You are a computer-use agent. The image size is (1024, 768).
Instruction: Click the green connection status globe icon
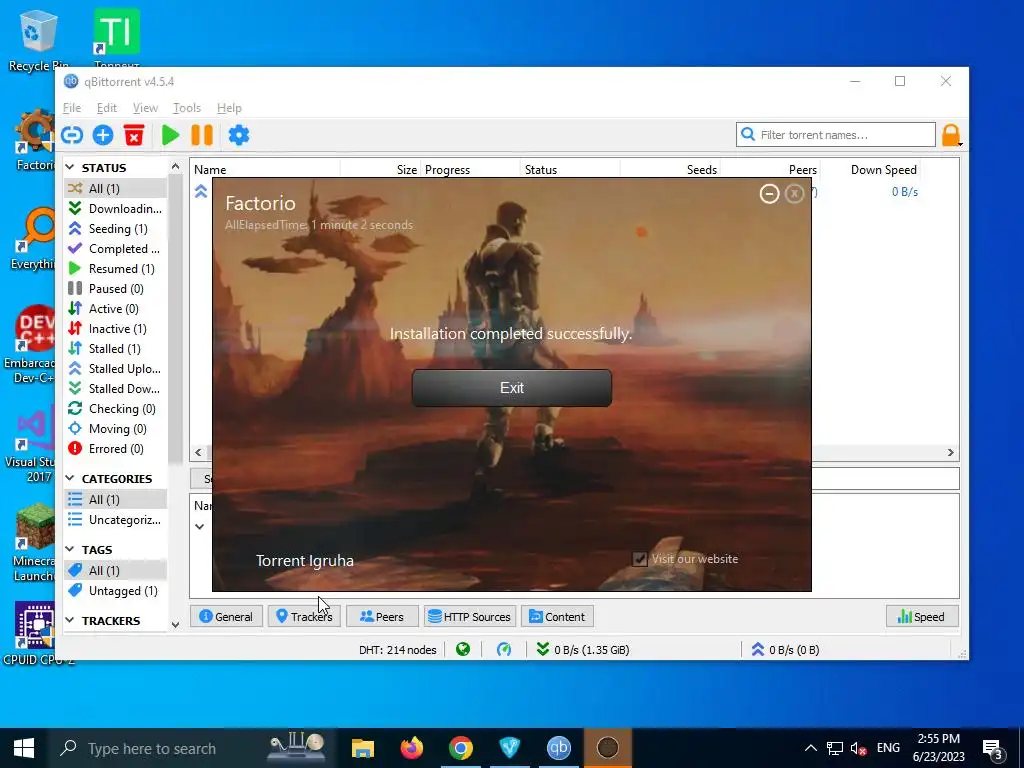tap(463, 649)
